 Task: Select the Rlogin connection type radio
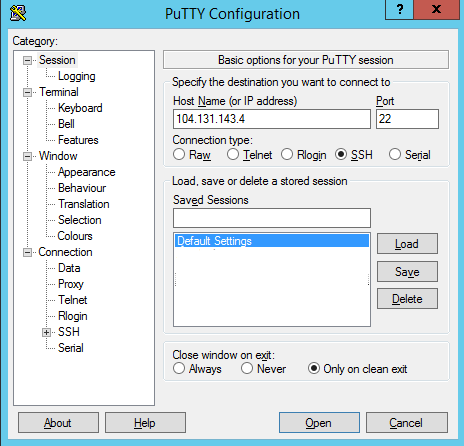tap(287, 154)
